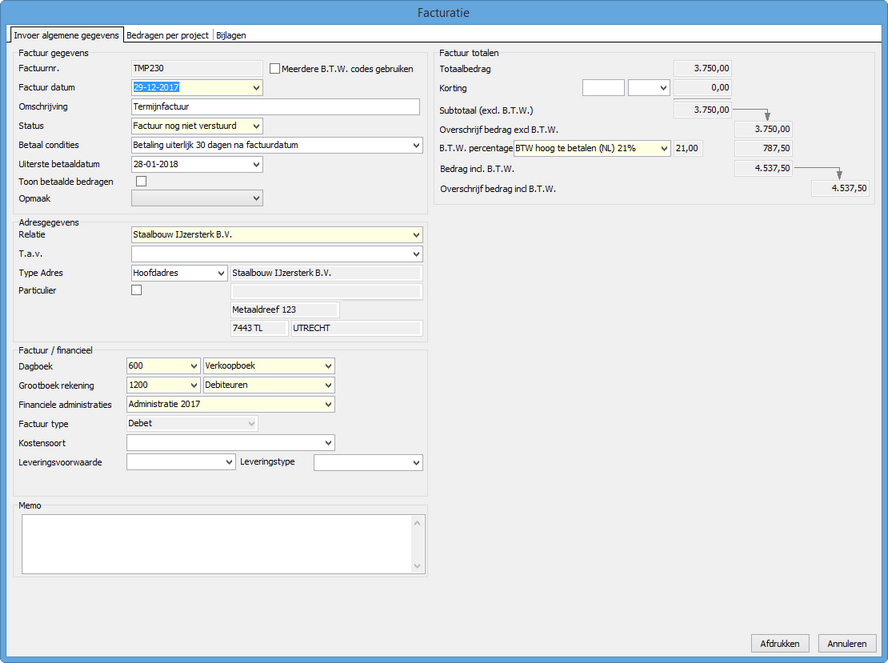Viewport: 888px width, 663px height.
Task: Open the Leveringstype dropdown
Action: pyautogui.click(x=416, y=462)
